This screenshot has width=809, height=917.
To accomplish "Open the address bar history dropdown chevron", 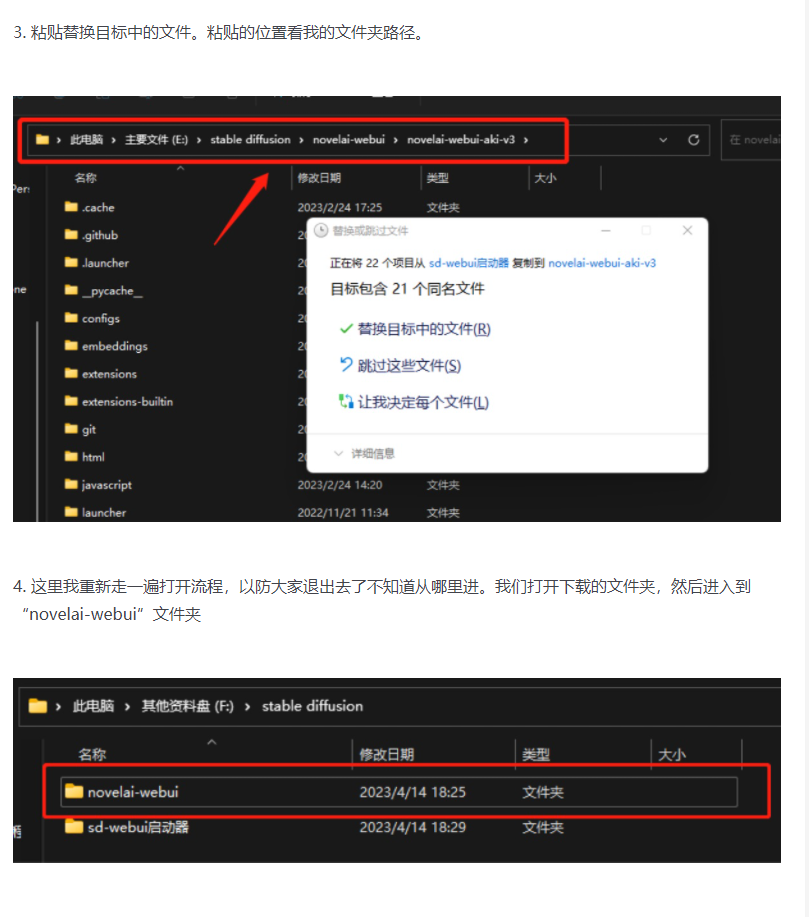I will click(x=663, y=140).
